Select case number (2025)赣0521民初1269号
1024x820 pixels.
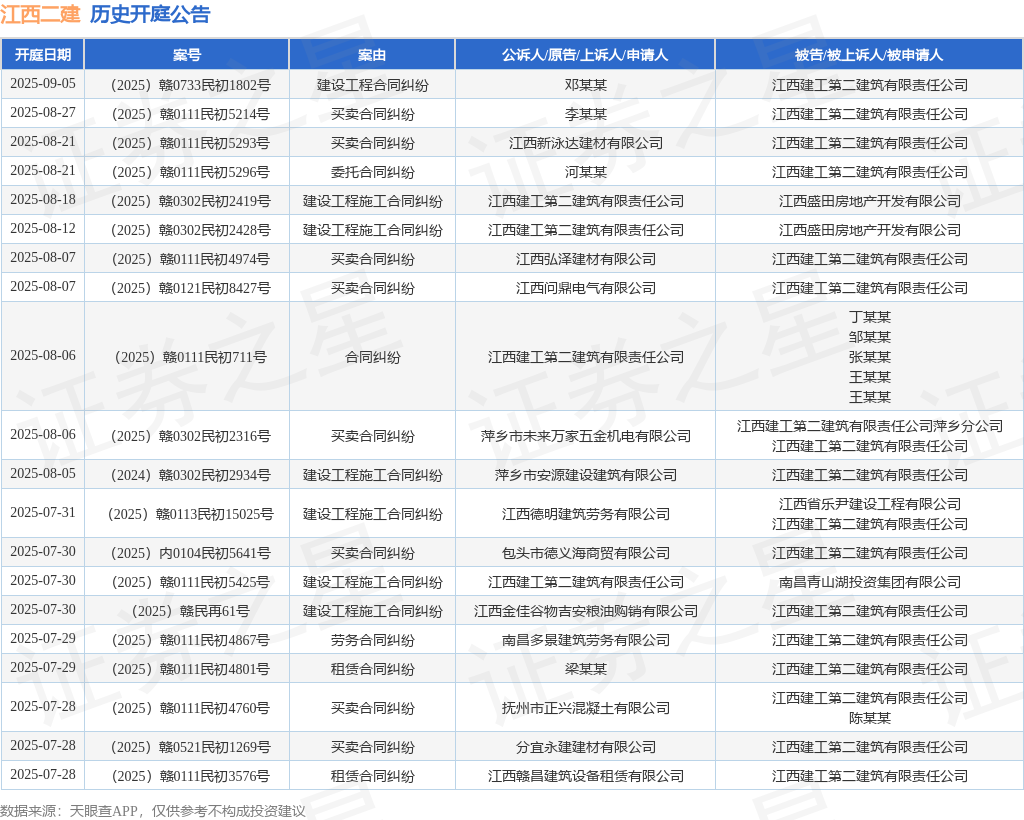(x=190, y=748)
